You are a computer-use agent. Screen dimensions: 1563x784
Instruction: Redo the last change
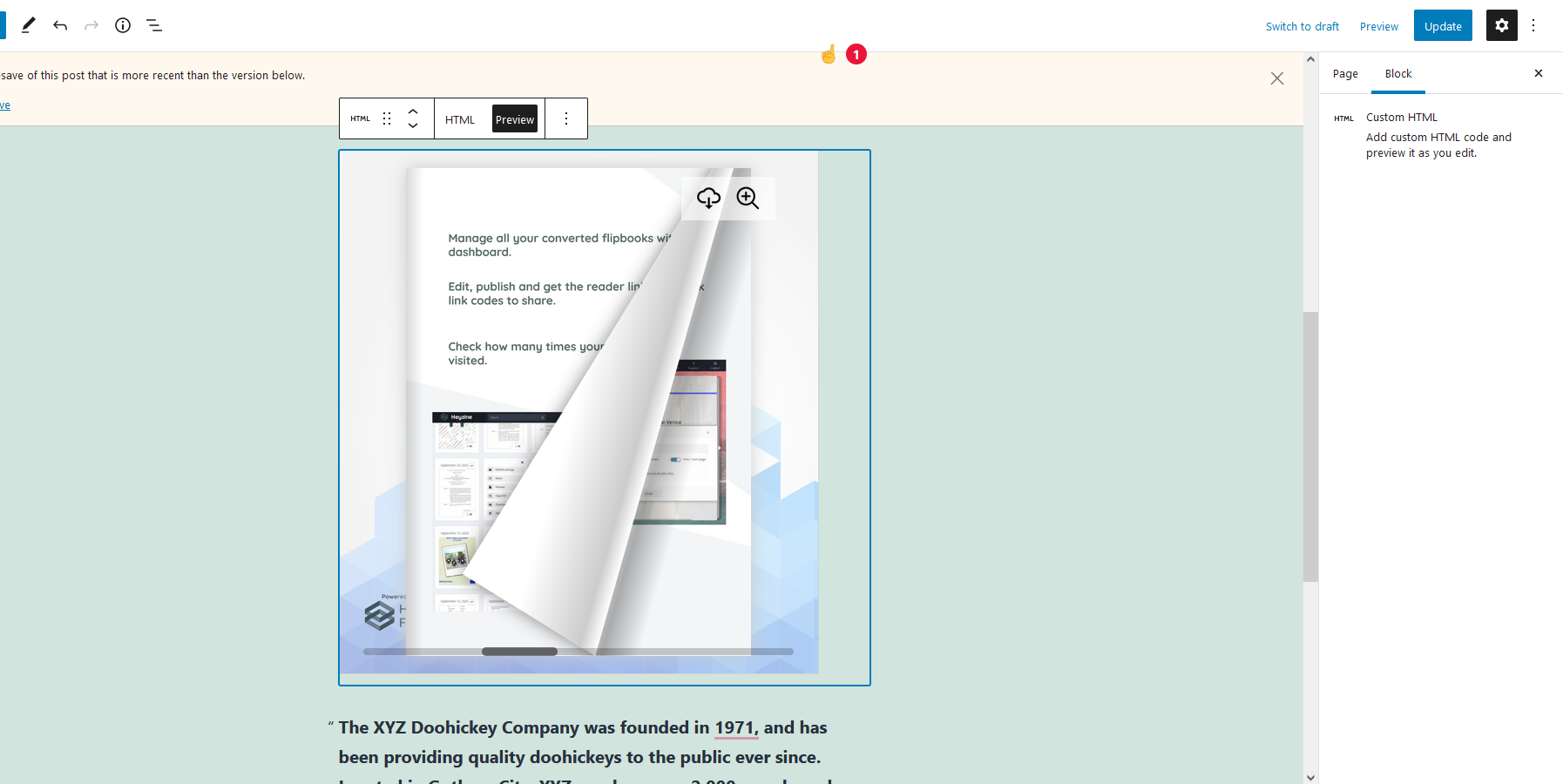point(91,25)
